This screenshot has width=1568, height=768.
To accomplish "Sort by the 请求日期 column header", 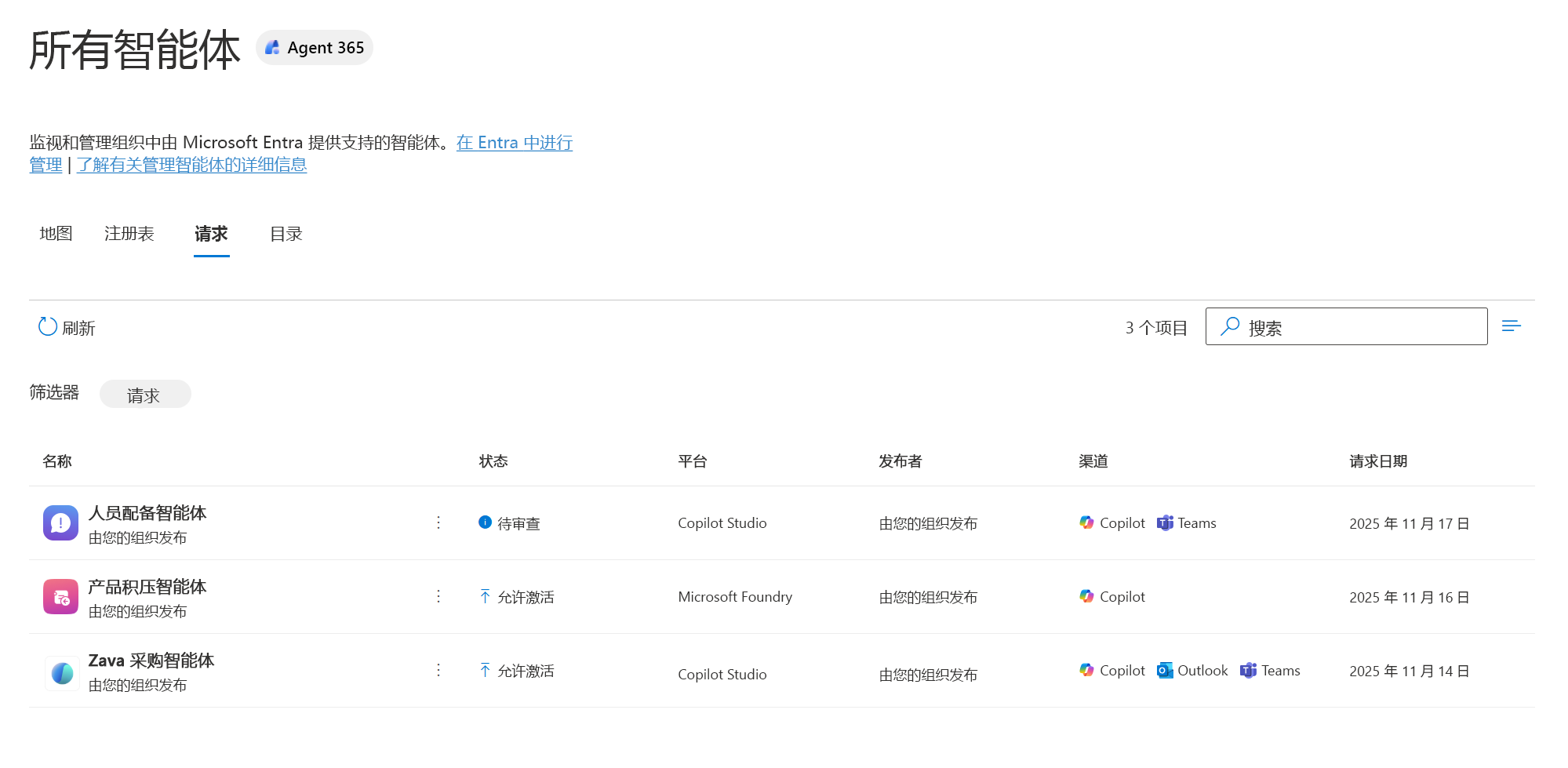I will [1378, 461].
